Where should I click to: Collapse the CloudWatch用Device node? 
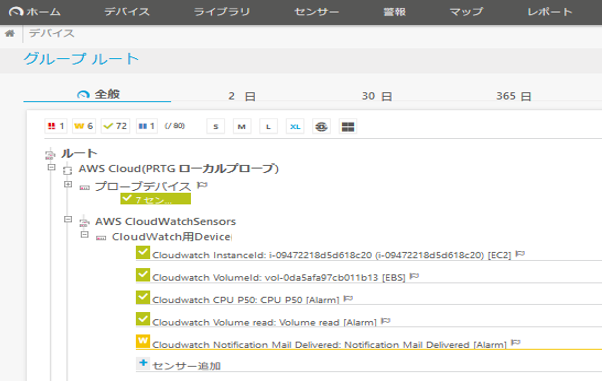pos(84,234)
